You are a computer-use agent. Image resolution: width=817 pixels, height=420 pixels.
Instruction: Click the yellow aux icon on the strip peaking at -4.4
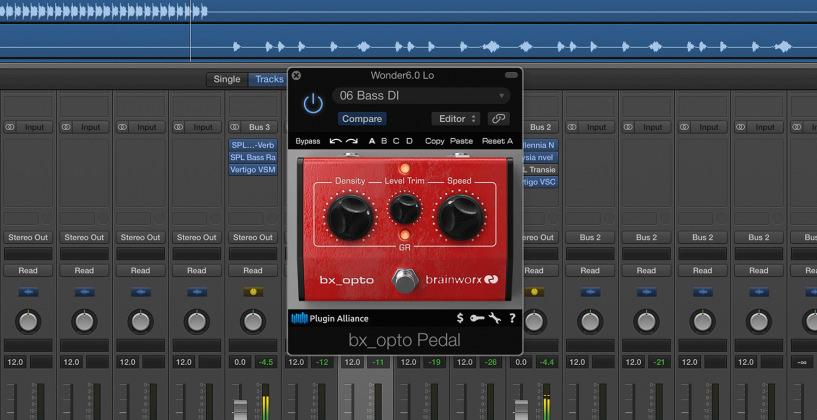(x=534, y=292)
